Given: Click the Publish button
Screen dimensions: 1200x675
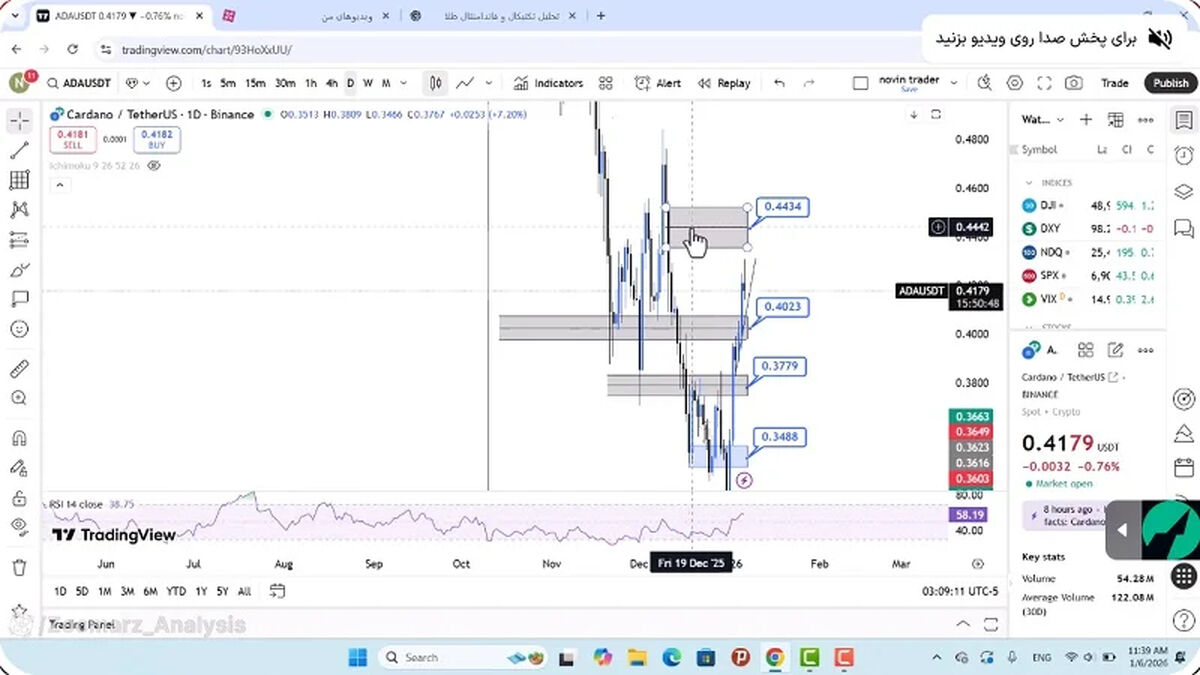Looking at the screenshot, I should [1170, 83].
